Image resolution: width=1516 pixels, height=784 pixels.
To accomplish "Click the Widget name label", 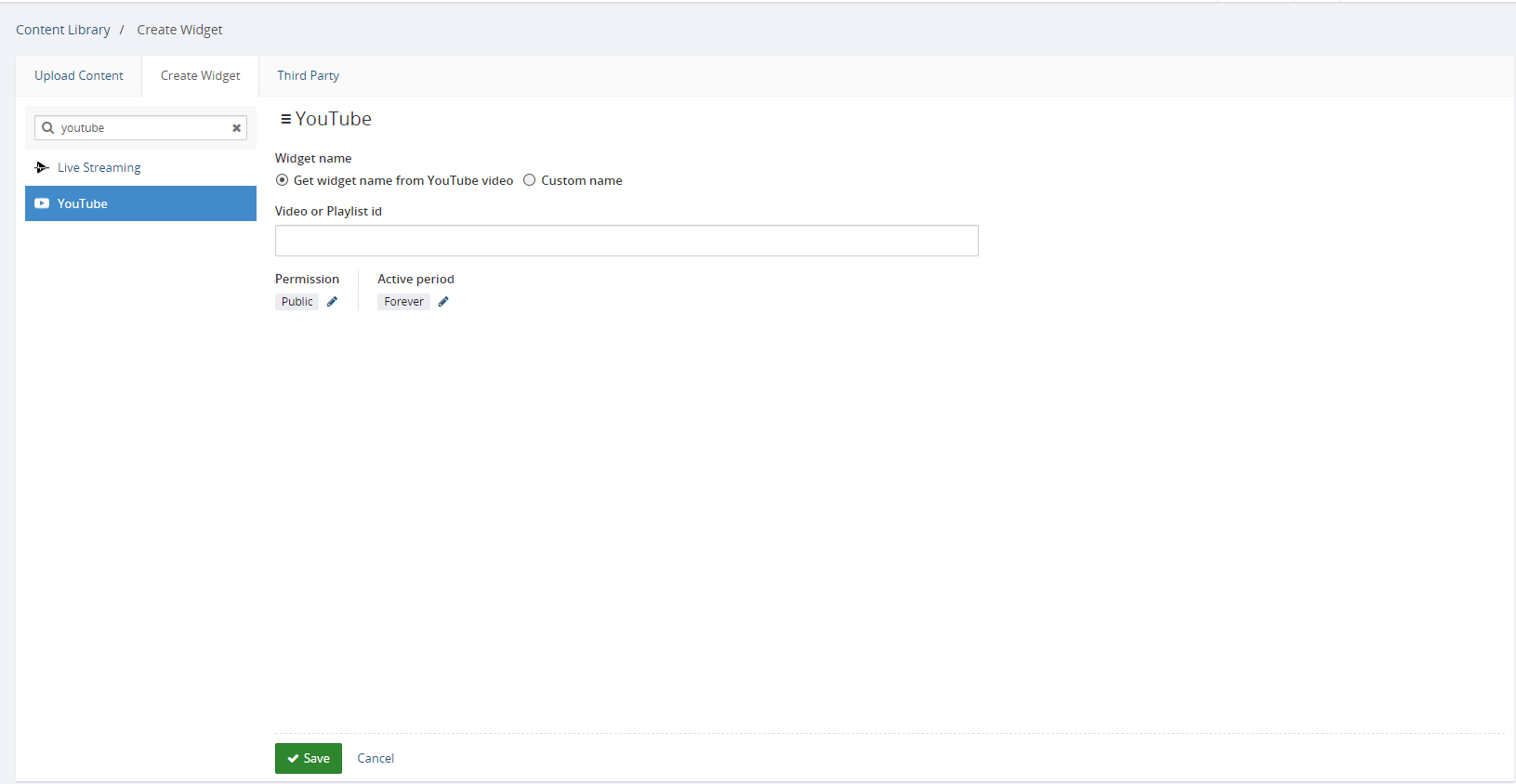I will click(x=313, y=158).
